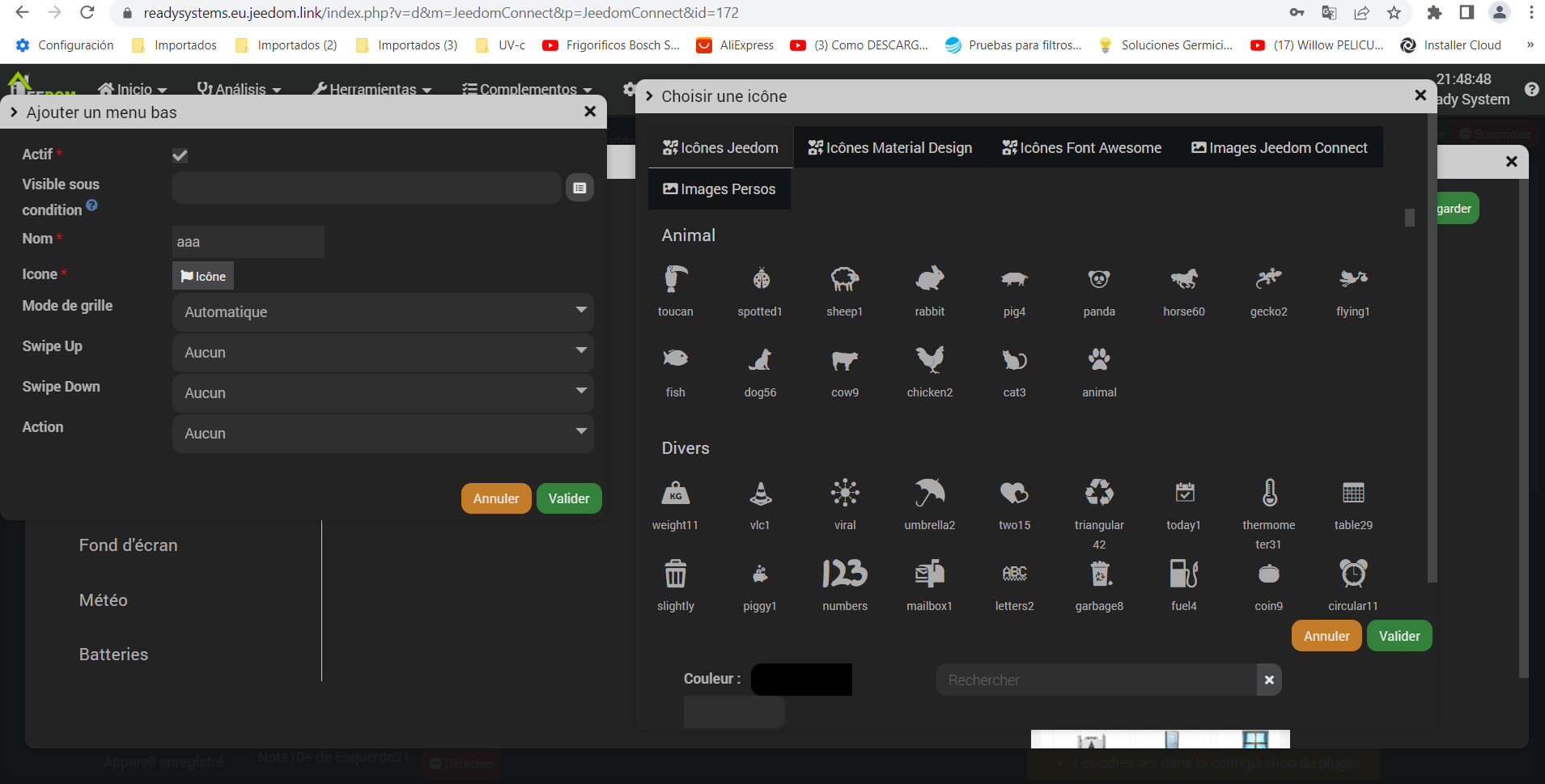Open the Análisis menu
This screenshot has width=1545, height=784.
click(x=240, y=89)
